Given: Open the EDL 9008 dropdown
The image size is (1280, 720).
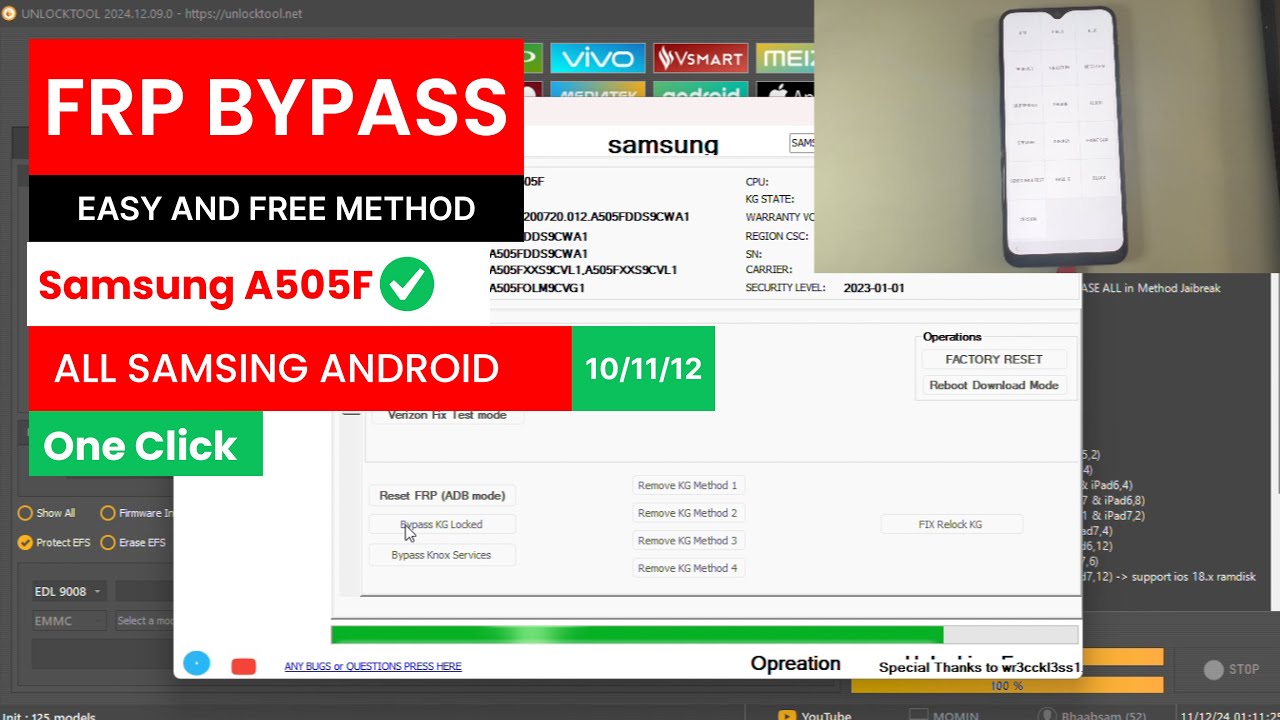Looking at the screenshot, I should pos(68,591).
